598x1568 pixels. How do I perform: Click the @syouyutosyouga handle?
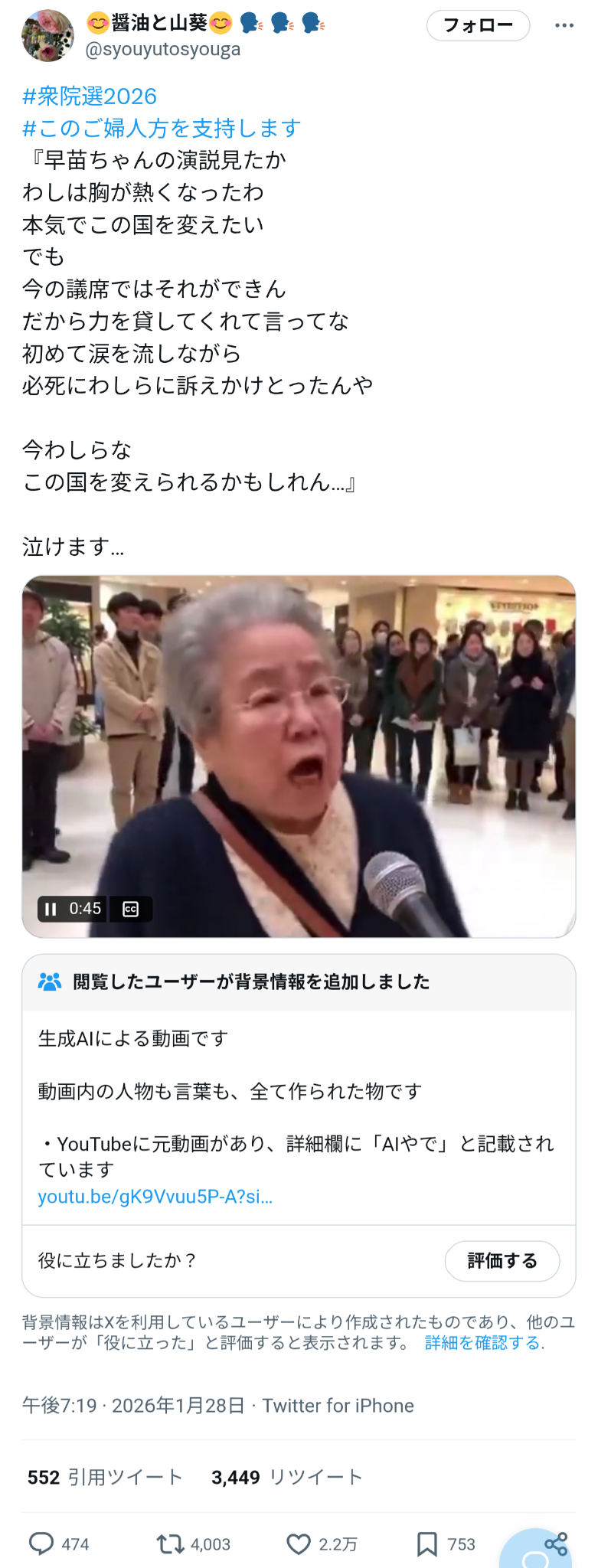click(163, 49)
